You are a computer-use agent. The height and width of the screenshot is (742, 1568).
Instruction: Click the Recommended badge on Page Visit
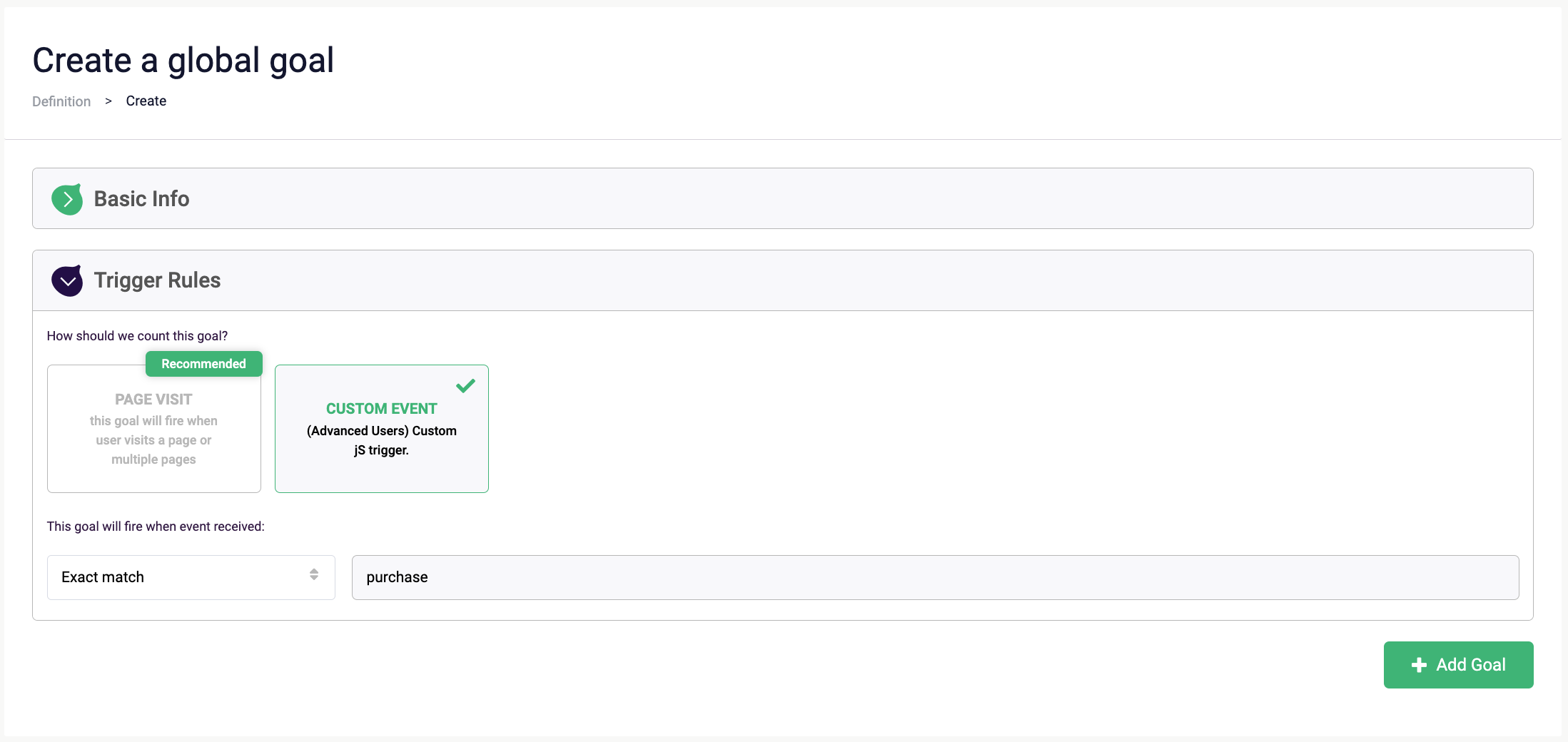click(203, 364)
